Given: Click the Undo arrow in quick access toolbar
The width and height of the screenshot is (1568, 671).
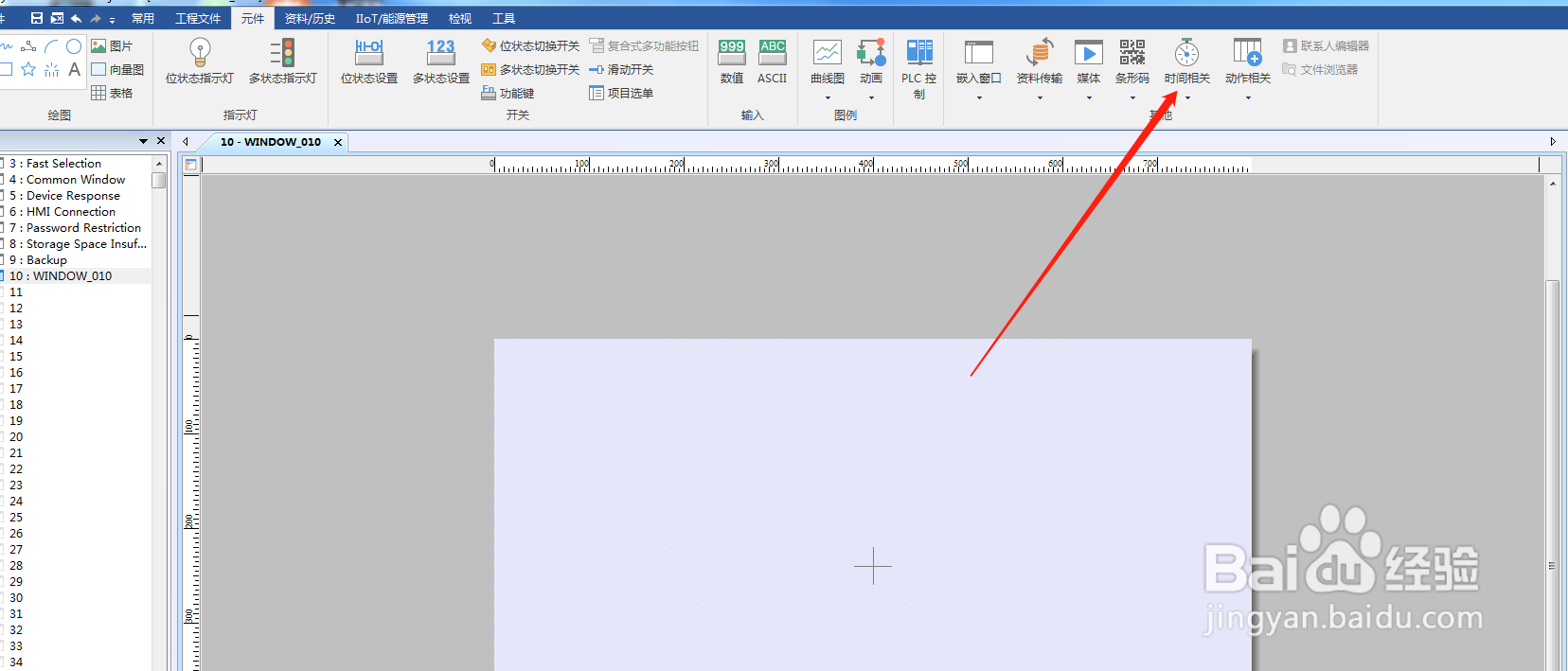Looking at the screenshot, I should click(x=76, y=18).
